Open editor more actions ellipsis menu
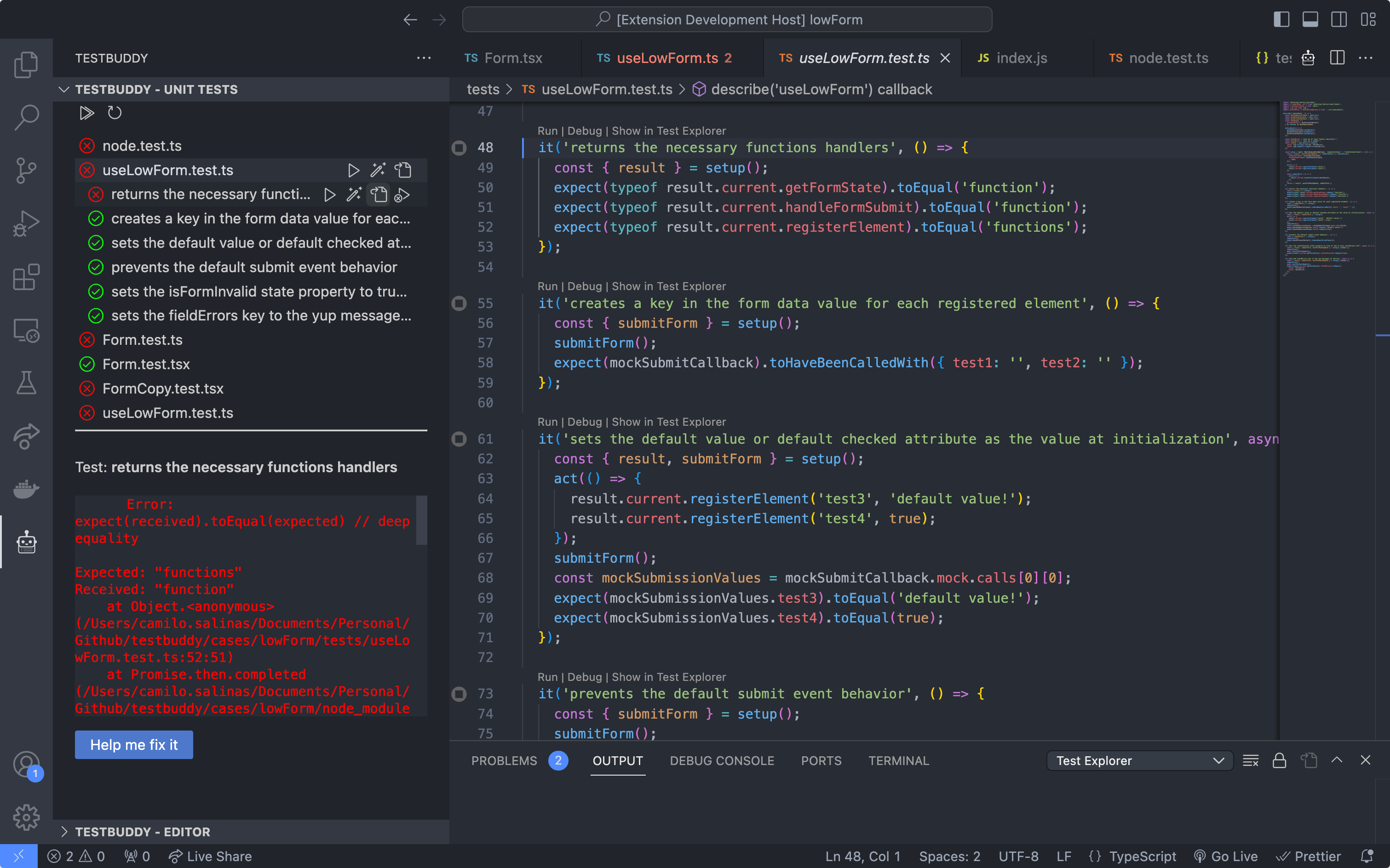 click(1366, 58)
